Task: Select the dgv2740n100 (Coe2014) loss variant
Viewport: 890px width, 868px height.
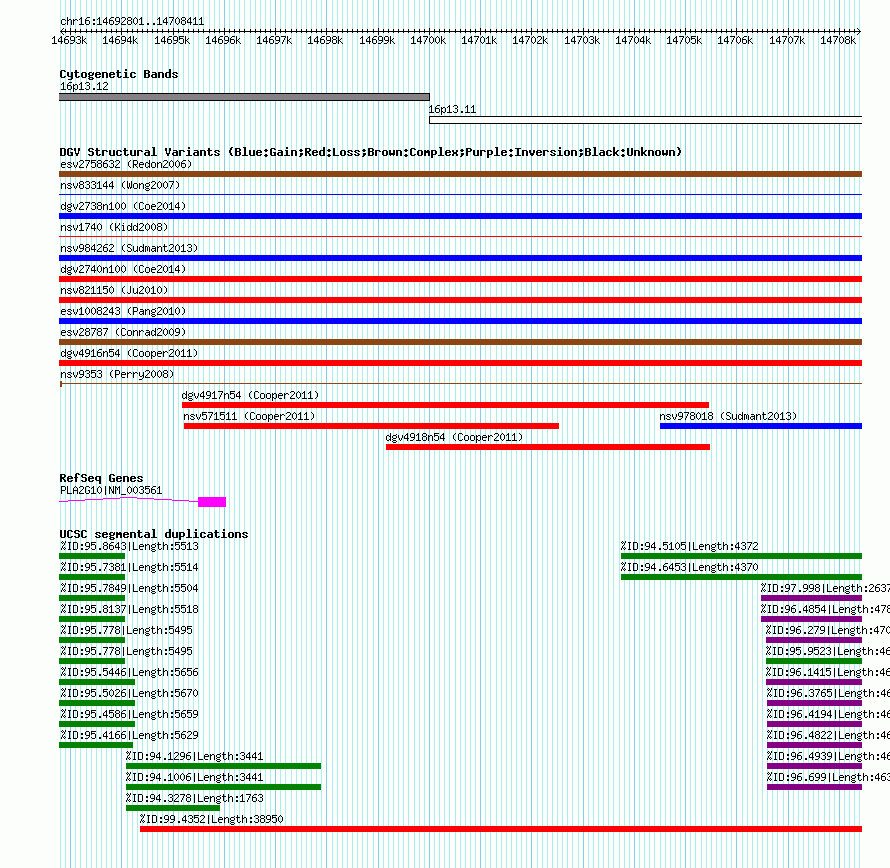Action: click(x=460, y=279)
